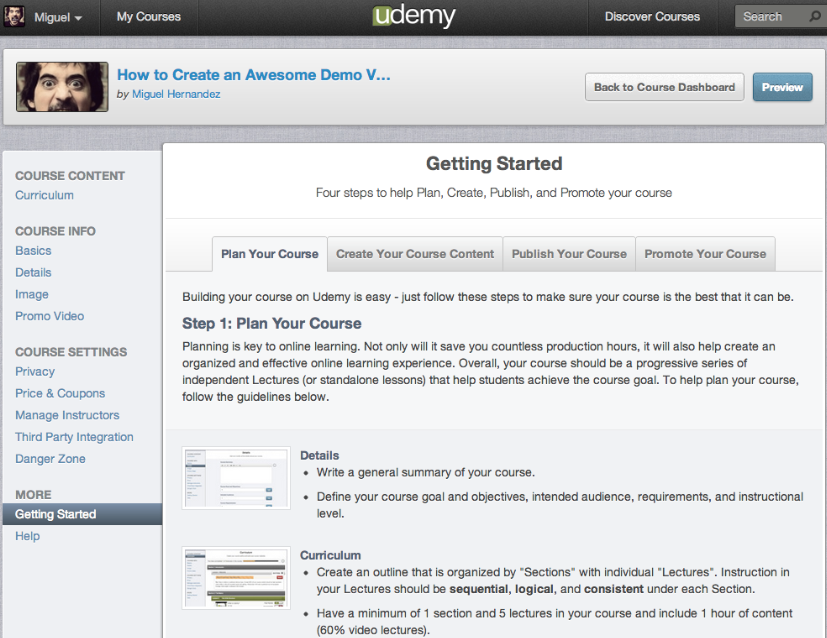Switch to Create Your Course Content tab

point(415,254)
